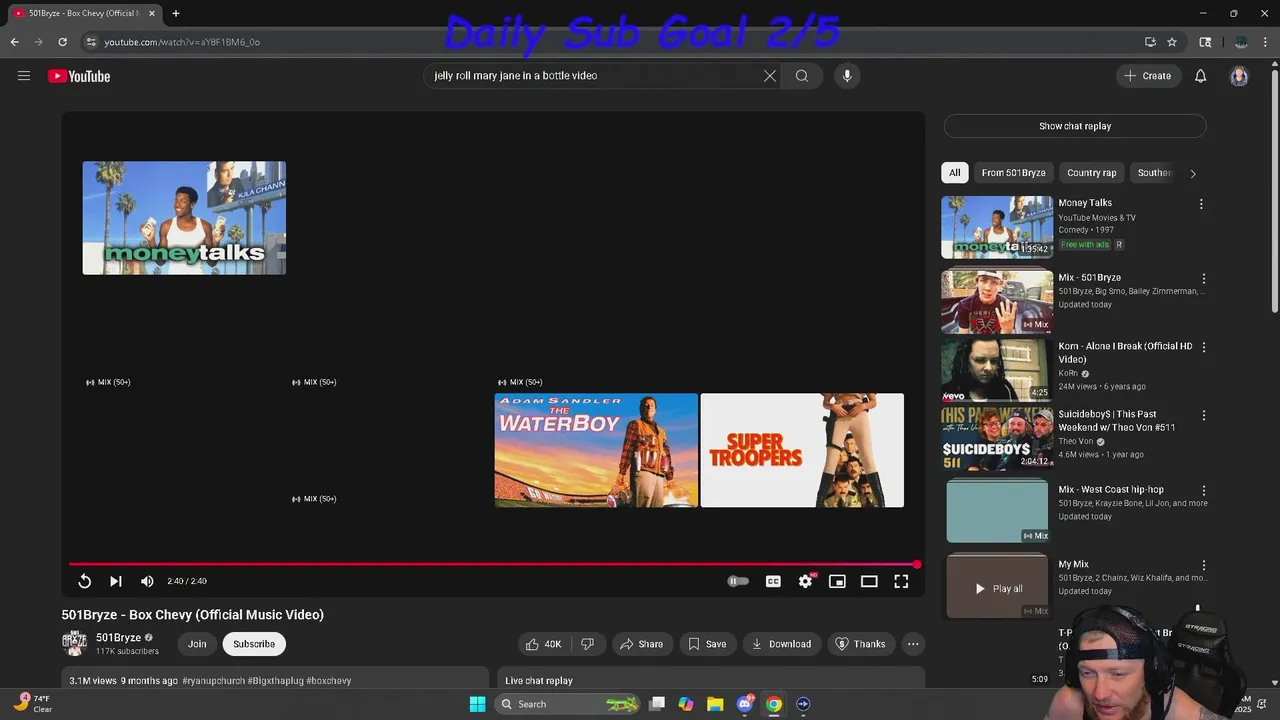Image resolution: width=1280 pixels, height=720 pixels.
Task: Mute the video volume
Action: click(x=147, y=581)
